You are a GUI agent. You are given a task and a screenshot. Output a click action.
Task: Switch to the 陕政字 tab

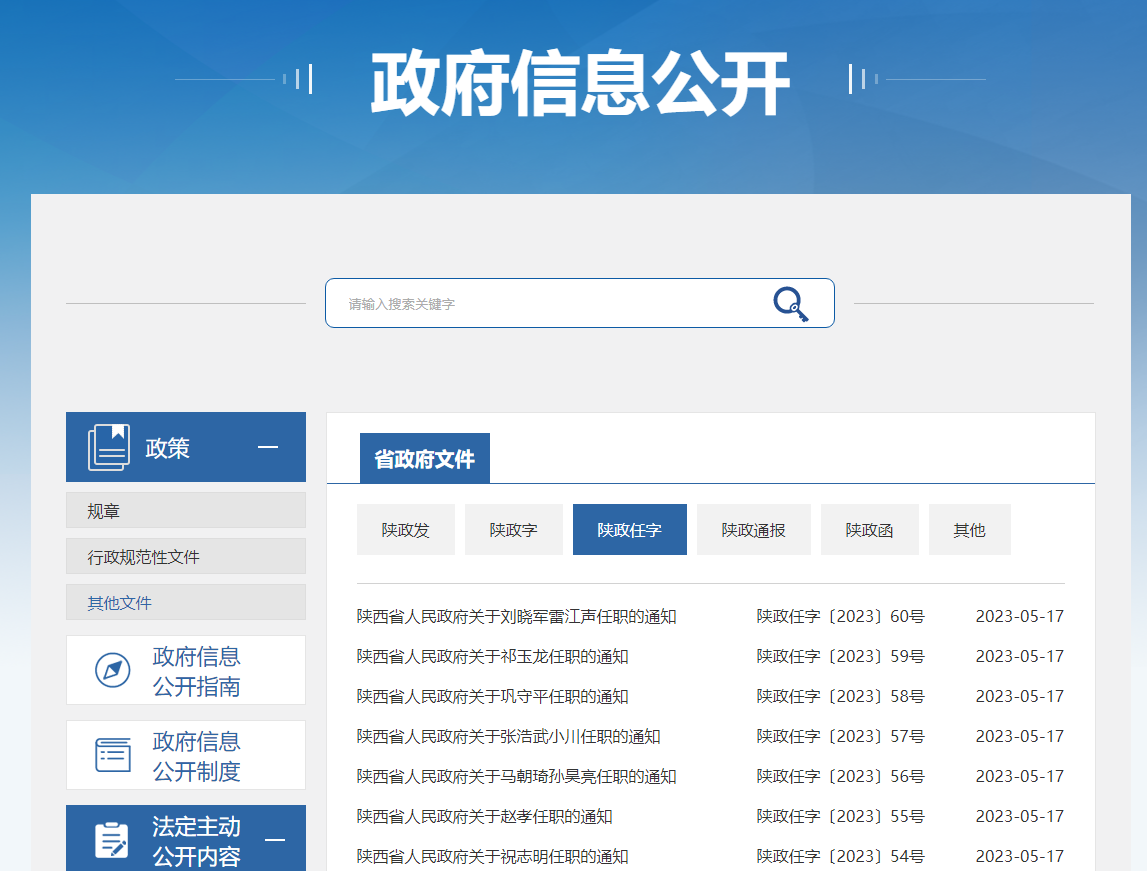coord(514,529)
